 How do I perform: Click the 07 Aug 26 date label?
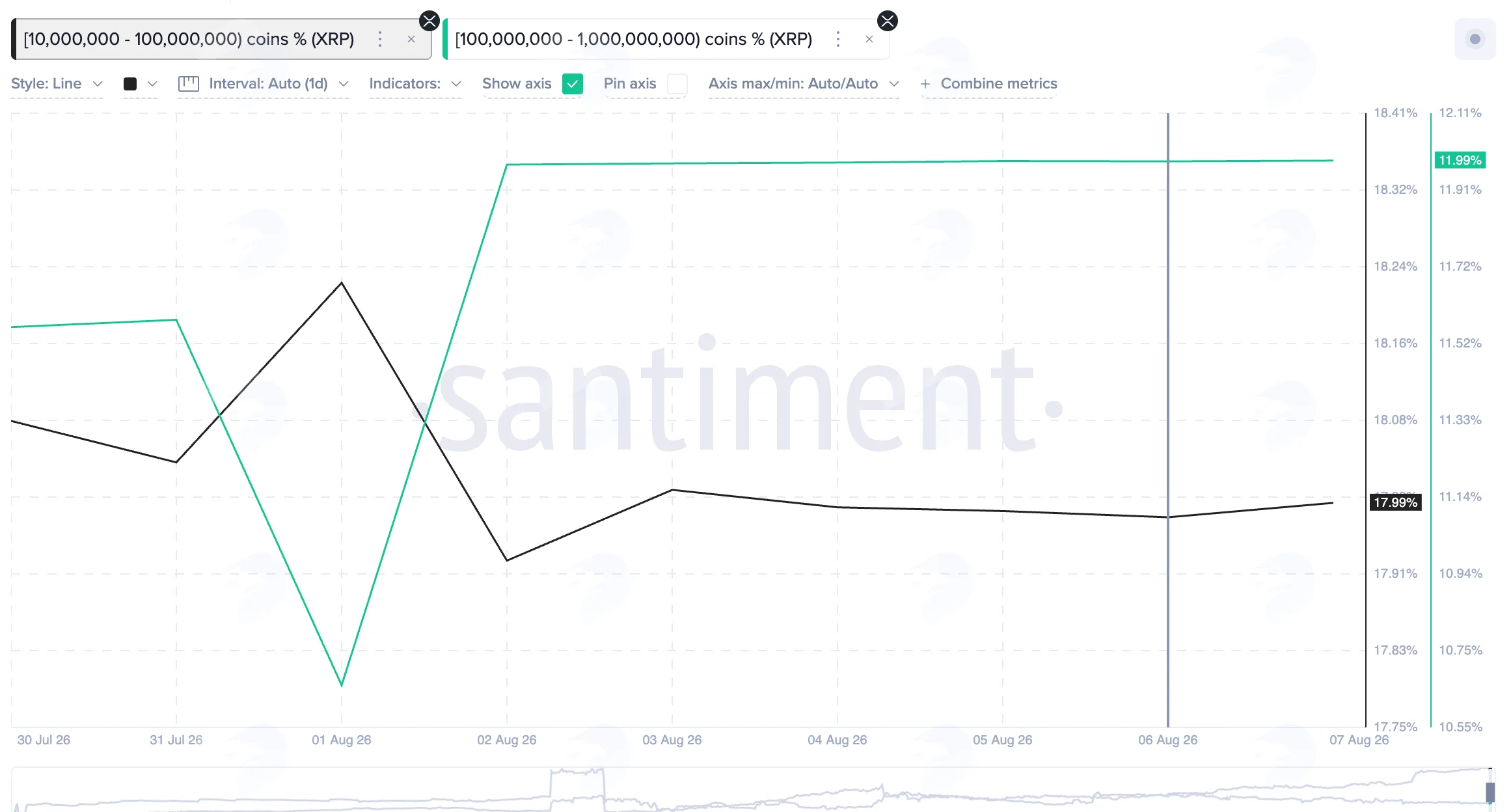(1359, 740)
